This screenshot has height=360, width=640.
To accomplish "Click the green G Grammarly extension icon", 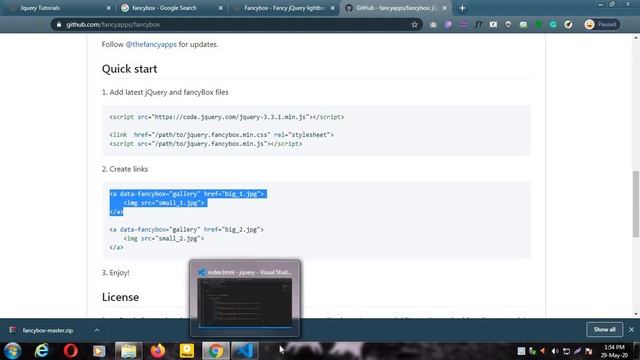I will coord(553,24).
